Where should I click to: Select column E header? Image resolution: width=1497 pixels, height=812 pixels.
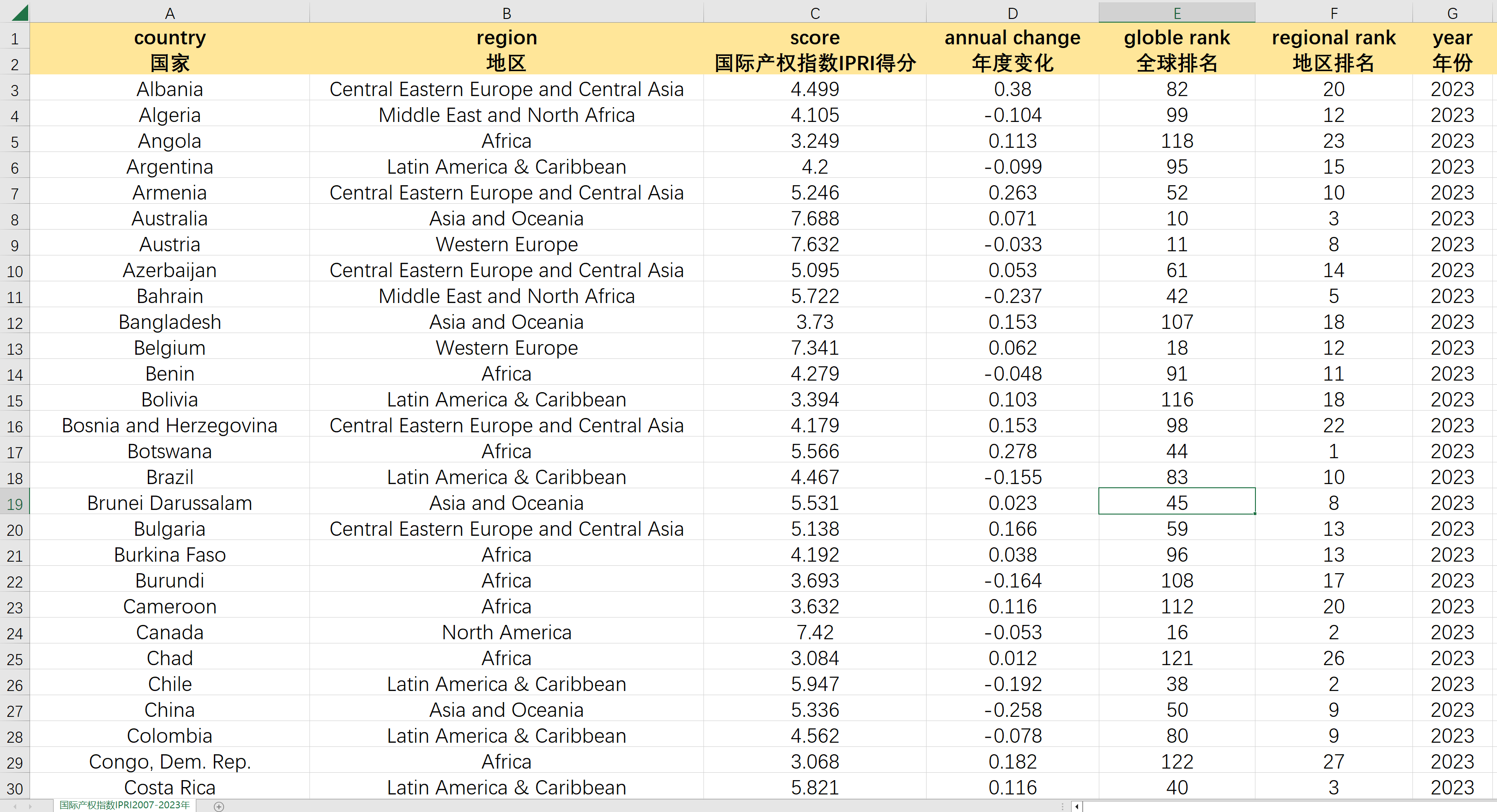1176,13
